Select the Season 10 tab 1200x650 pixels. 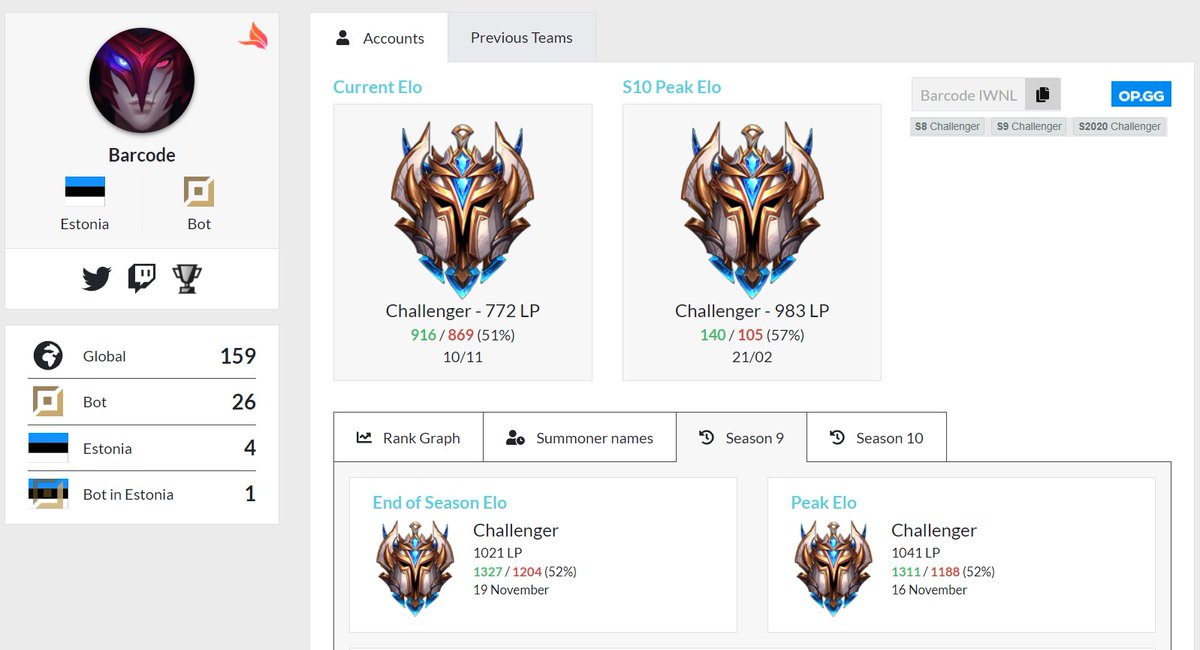click(877, 437)
